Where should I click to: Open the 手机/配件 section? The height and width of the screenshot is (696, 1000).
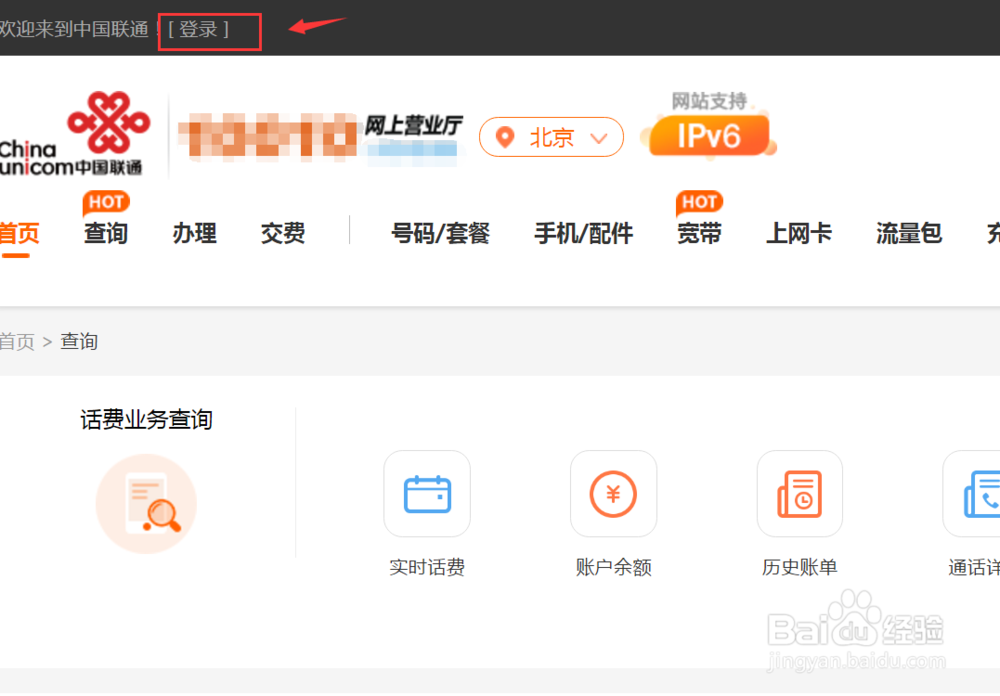[584, 234]
